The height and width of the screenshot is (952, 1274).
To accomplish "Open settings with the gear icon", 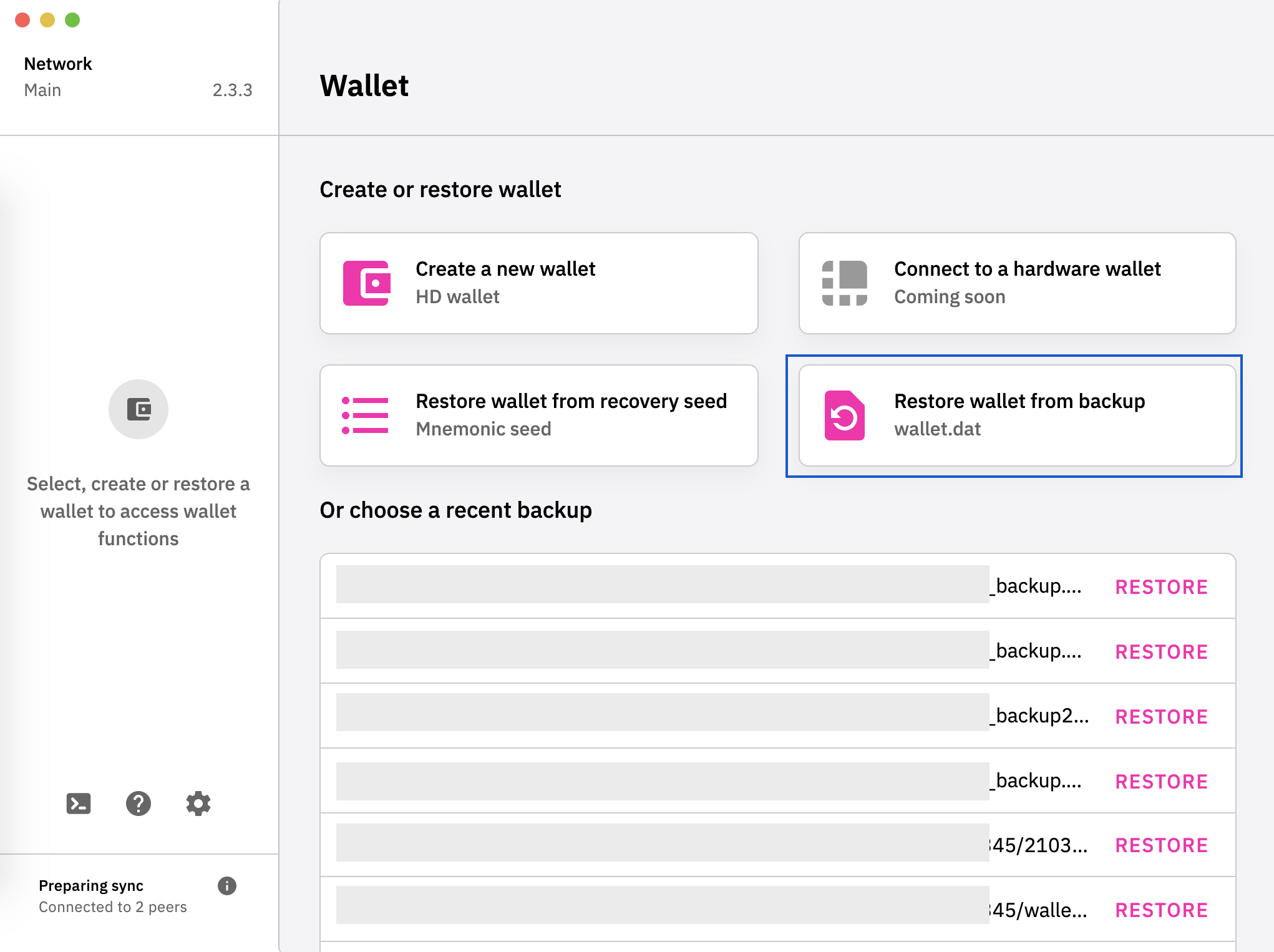I will [198, 804].
